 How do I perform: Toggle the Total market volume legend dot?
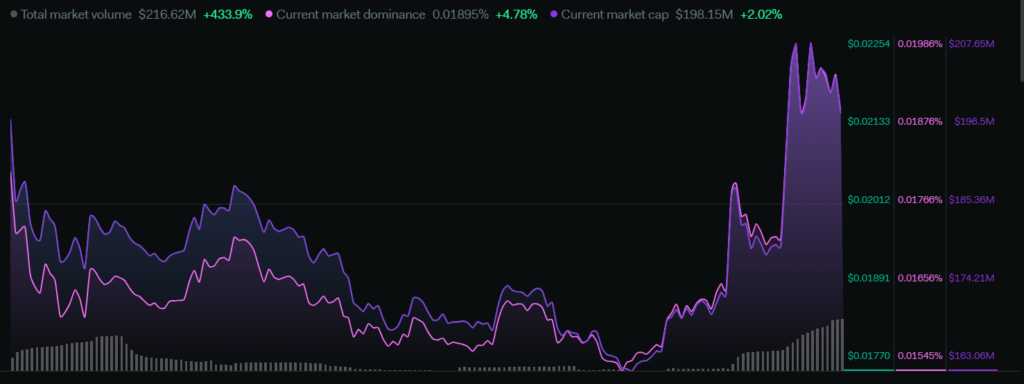pyautogui.click(x=14, y=14)
